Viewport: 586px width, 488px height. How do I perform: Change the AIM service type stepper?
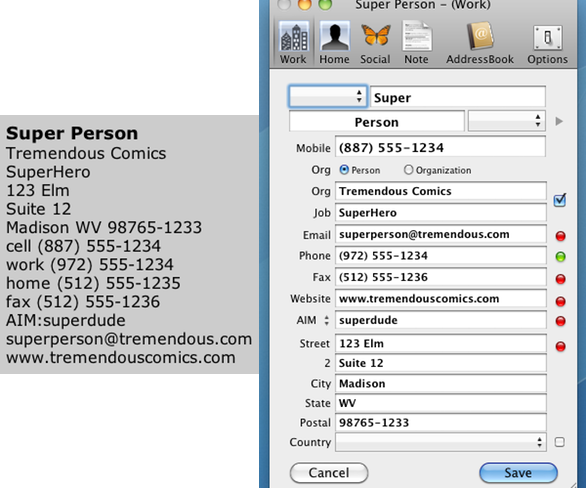point(327,320)
